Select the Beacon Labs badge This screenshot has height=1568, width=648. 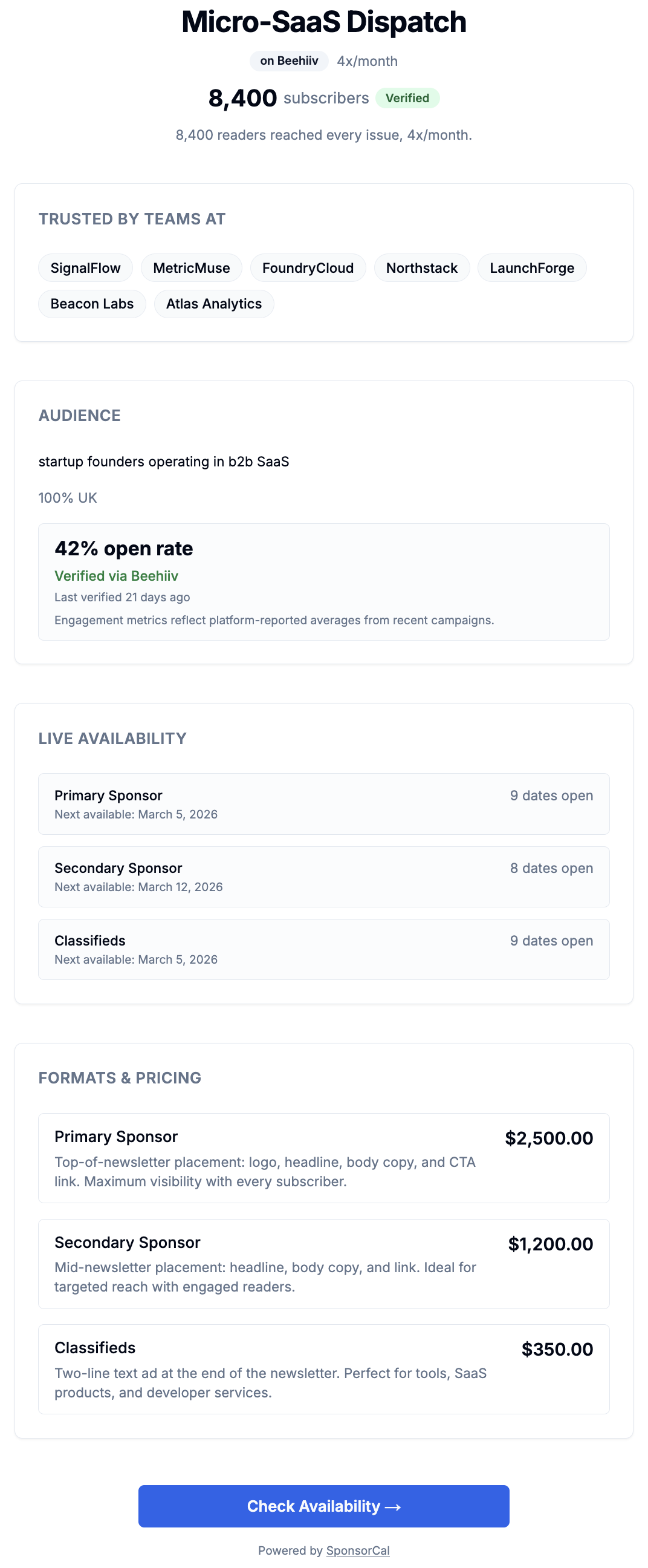92,304
